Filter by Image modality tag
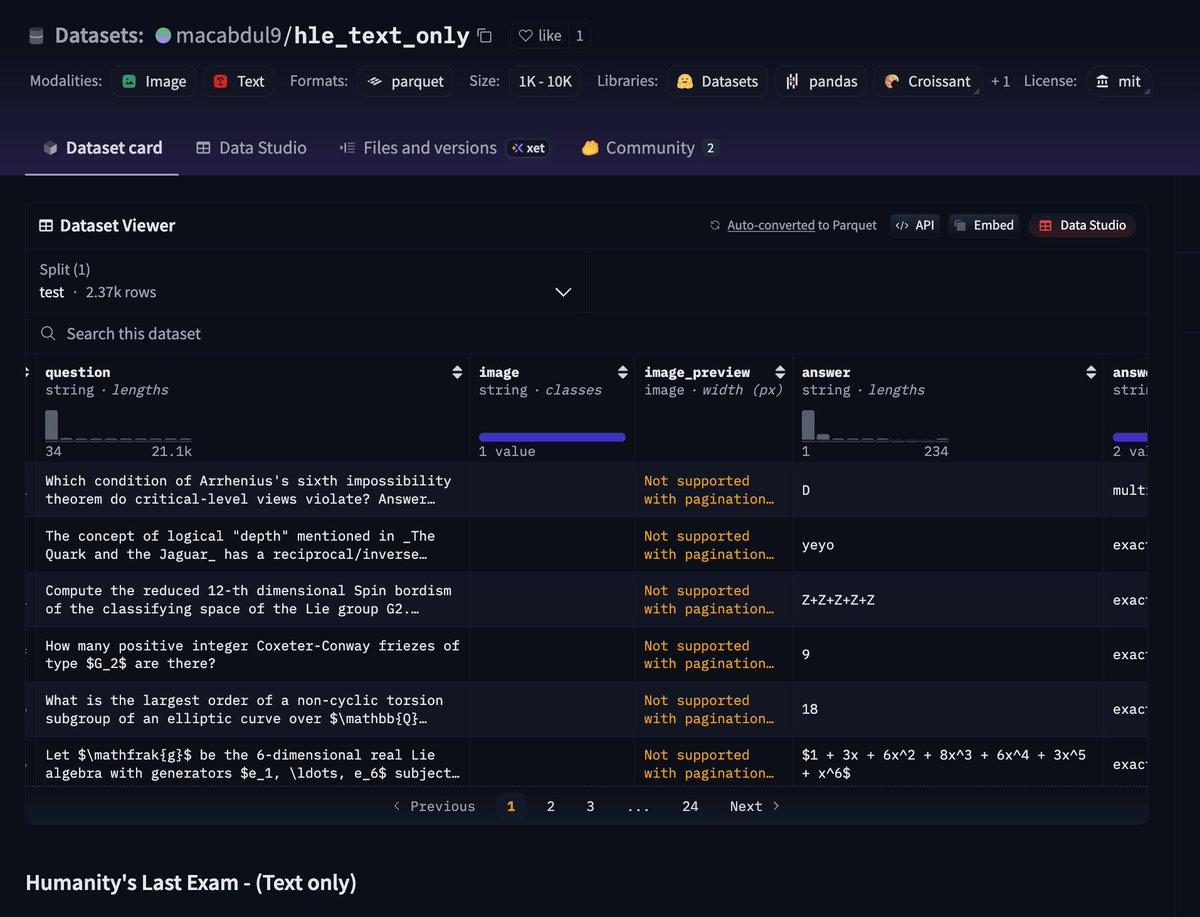This screenshot has height=917, width=1200. 154,81
